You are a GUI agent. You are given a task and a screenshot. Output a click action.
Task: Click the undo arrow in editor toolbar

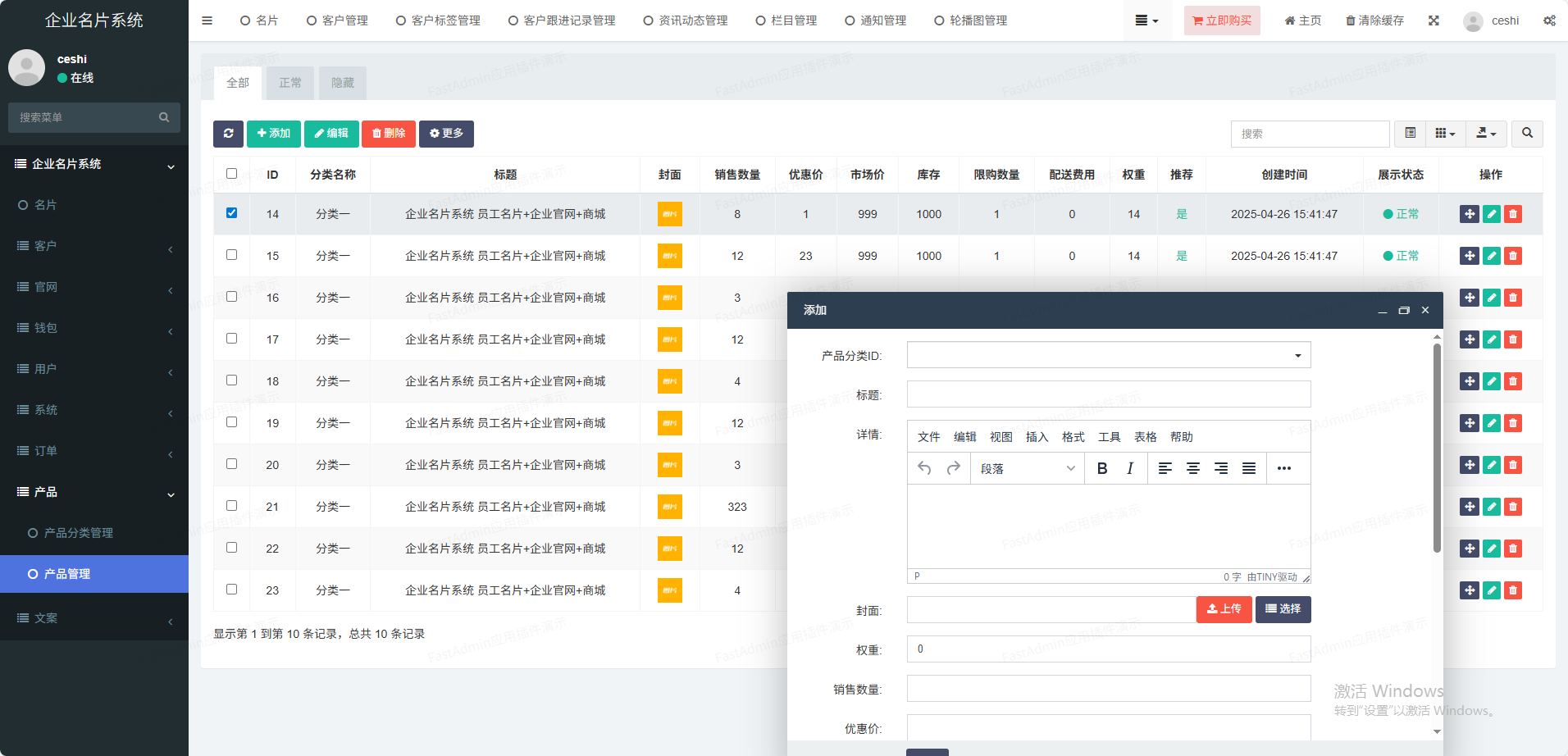click(924, 468)
